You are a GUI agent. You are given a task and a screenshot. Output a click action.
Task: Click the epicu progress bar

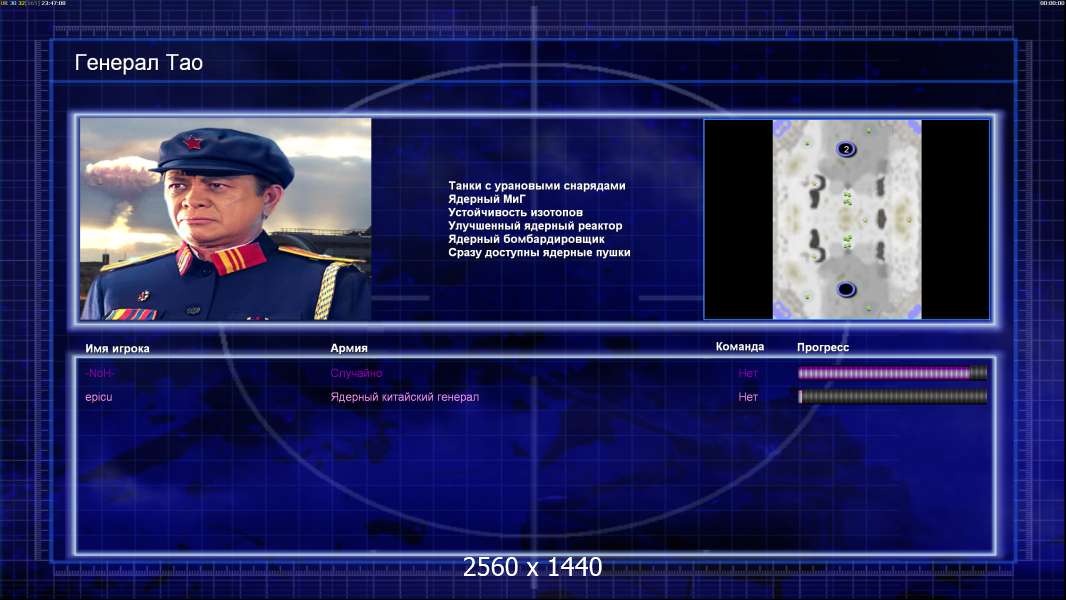892,397
